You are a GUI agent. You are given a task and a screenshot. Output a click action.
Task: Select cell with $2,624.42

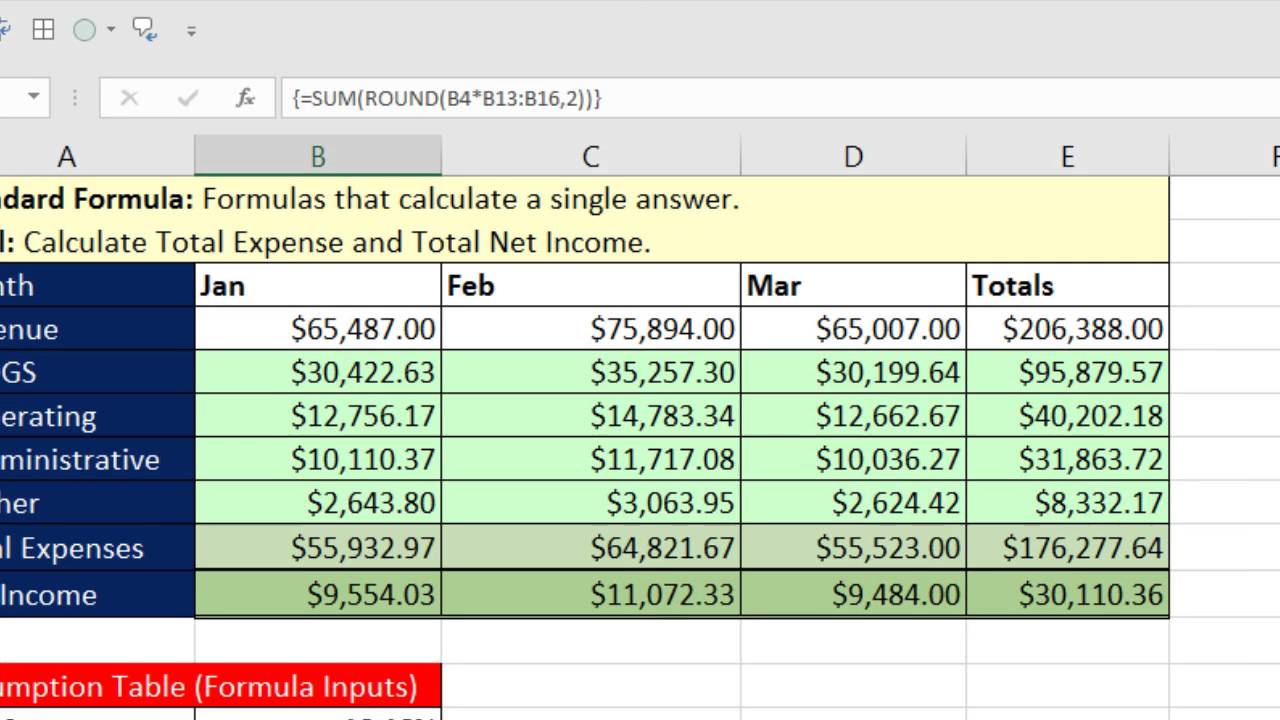point(853,502)
